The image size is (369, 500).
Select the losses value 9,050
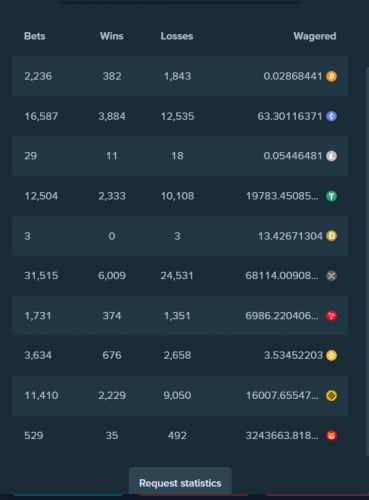click(177, 395)
